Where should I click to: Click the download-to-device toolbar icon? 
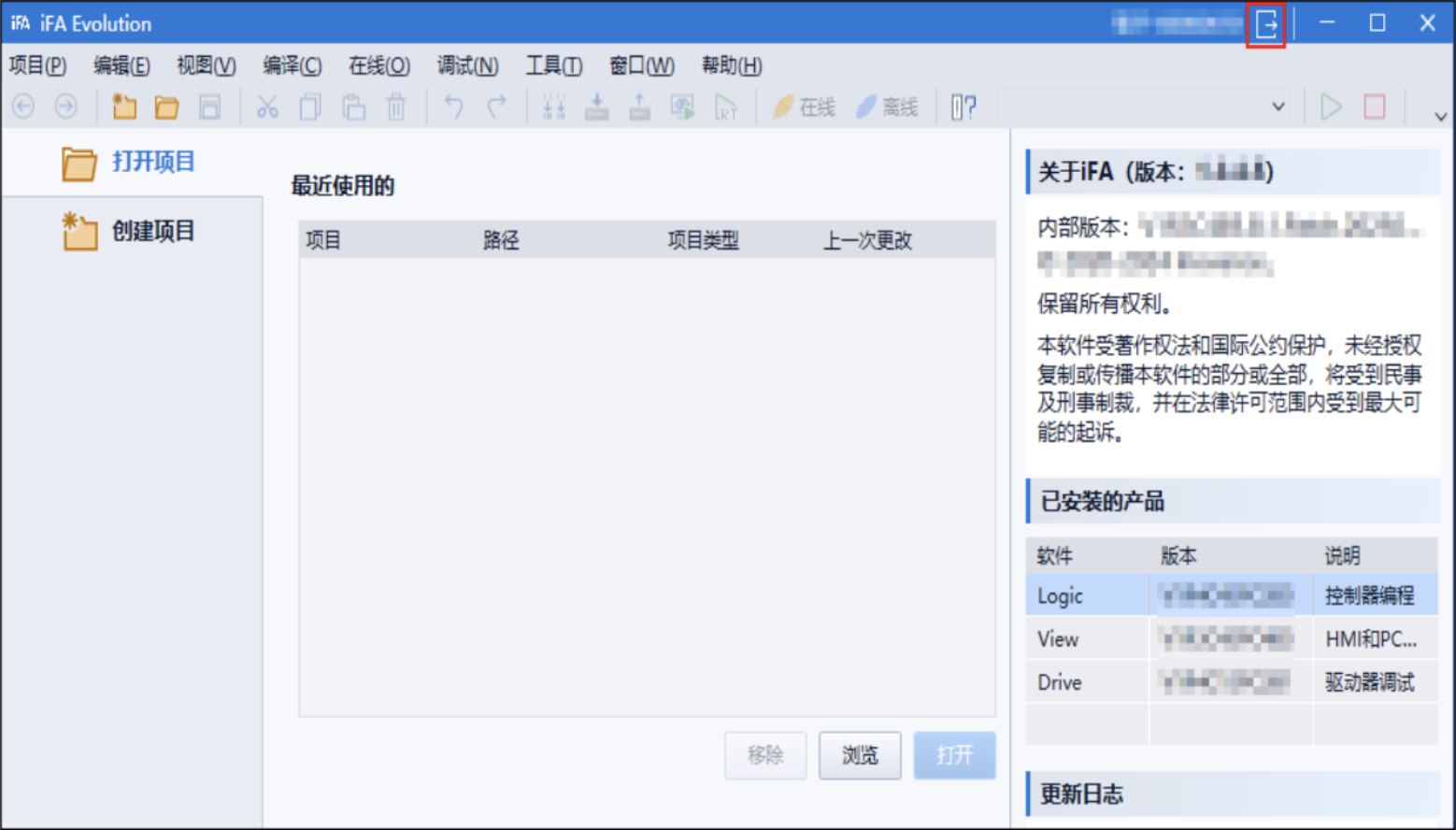point(598,106)
